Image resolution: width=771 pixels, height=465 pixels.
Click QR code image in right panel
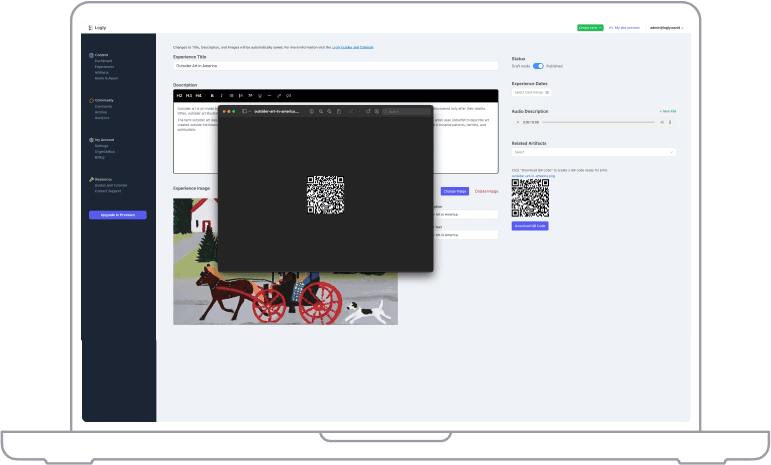pos(530,198)
